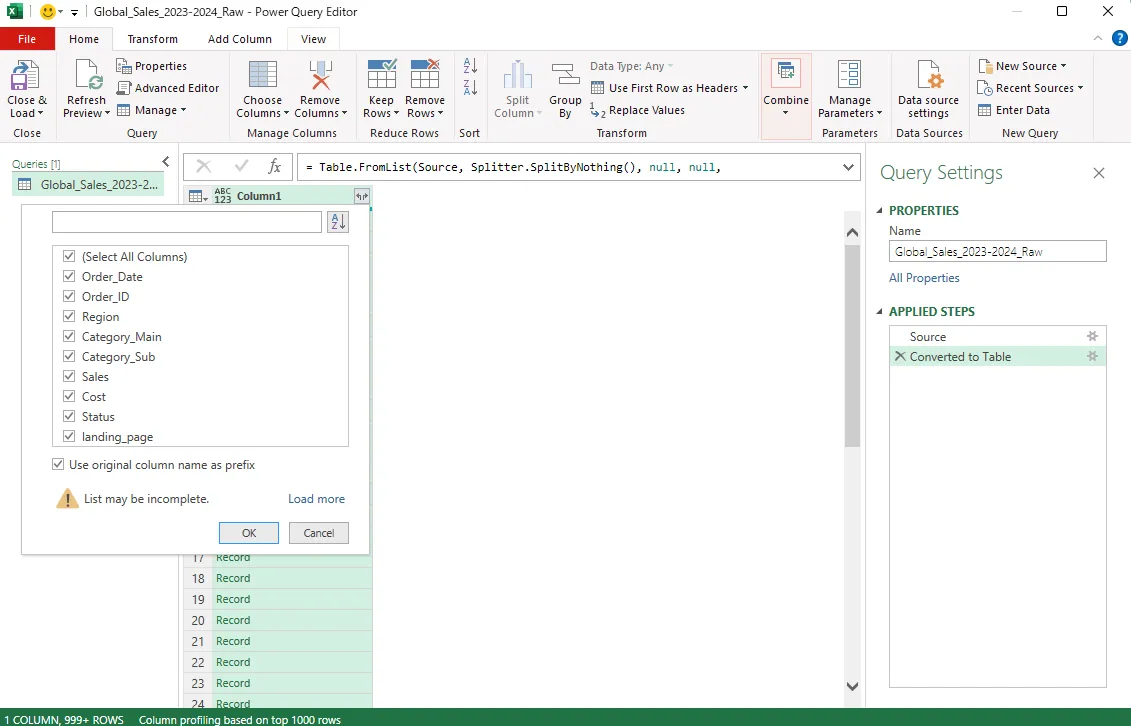
Task: Switch to the Transform tab
Action: click(152, 39)
